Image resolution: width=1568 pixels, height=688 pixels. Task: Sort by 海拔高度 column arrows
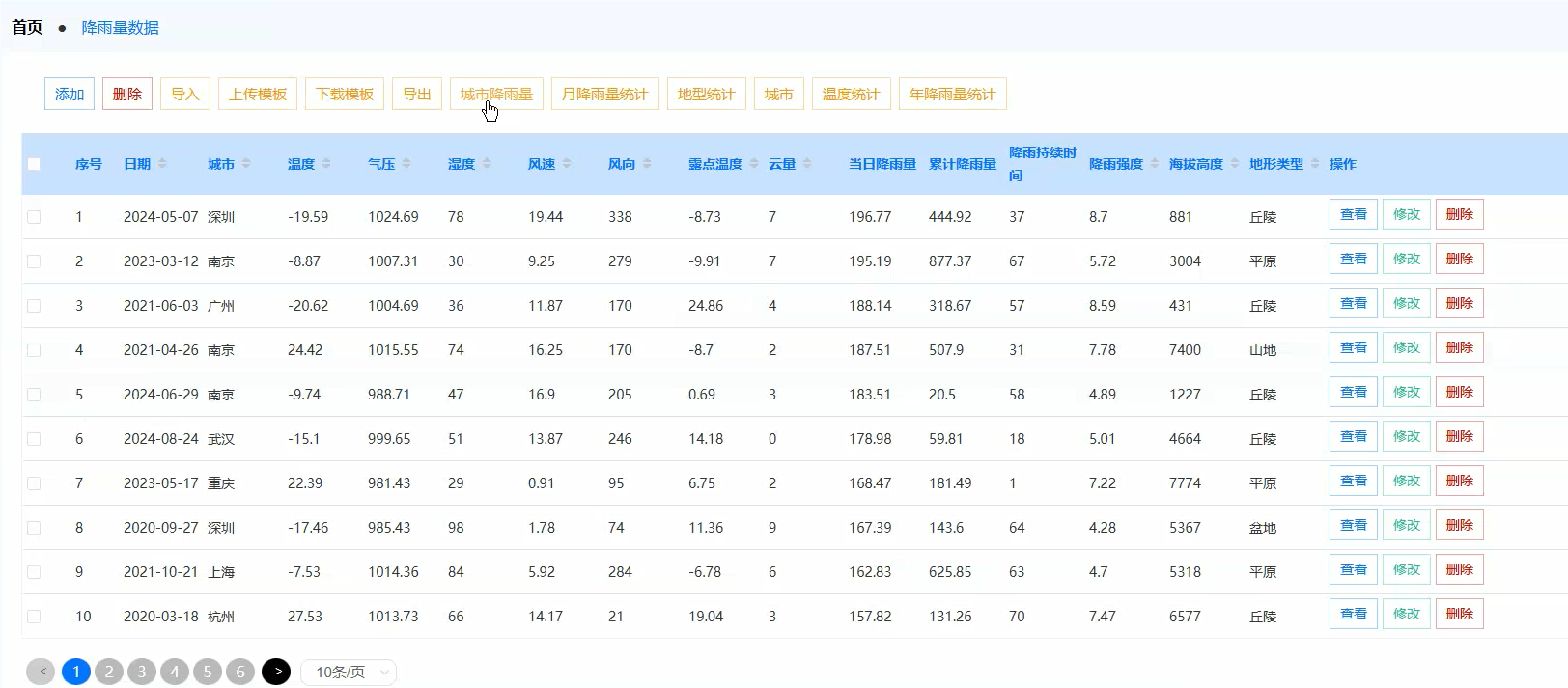pos(1235,164)
